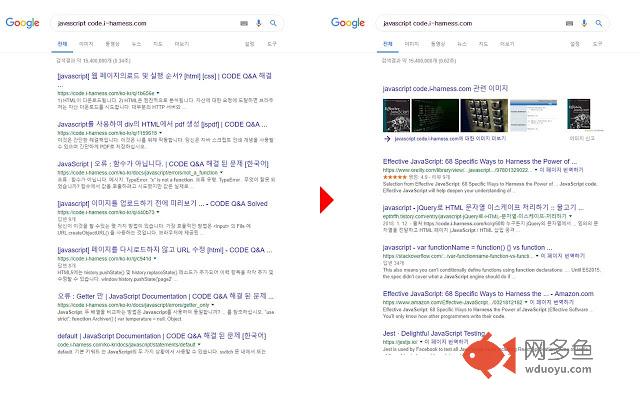Select the 전체 tab on the left page

point(62,44)
